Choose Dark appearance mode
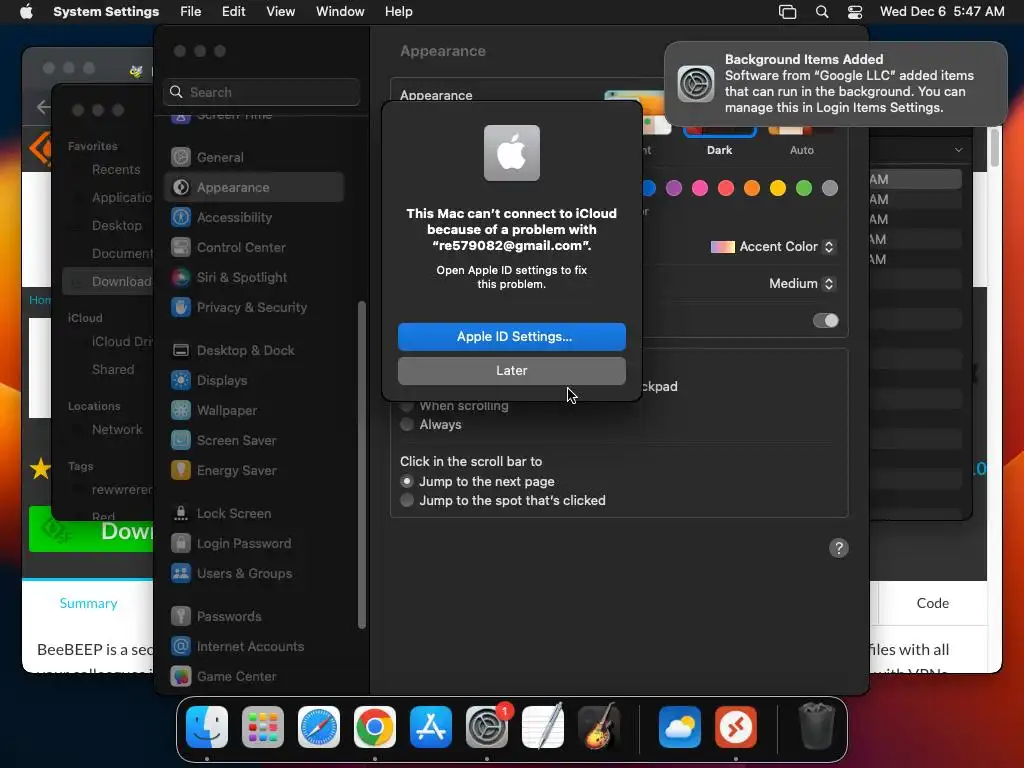1024x768 pixels. (x=719, y=140)
